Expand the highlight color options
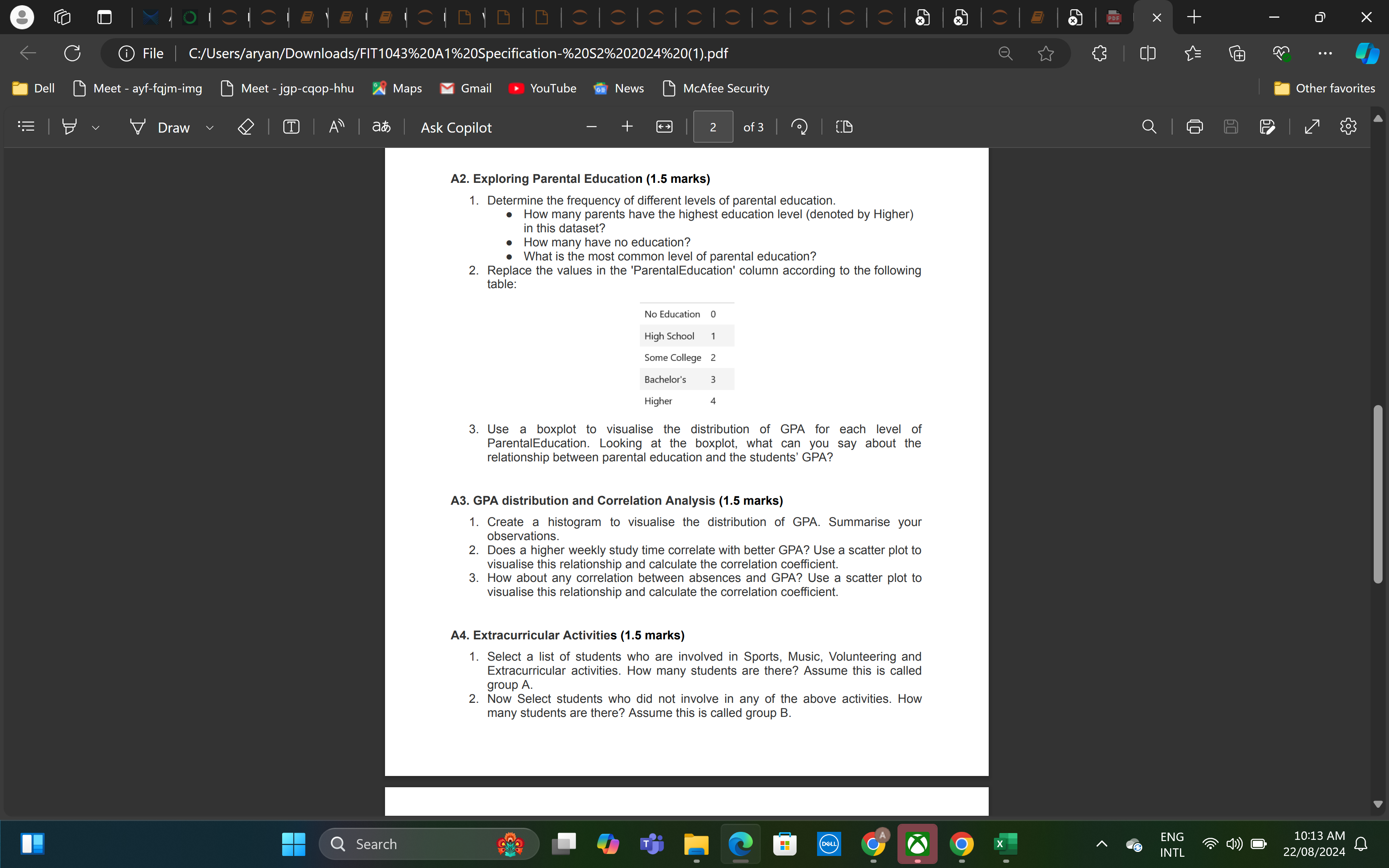The width and height of the screenshot is (1389, 868). point(95,126)
